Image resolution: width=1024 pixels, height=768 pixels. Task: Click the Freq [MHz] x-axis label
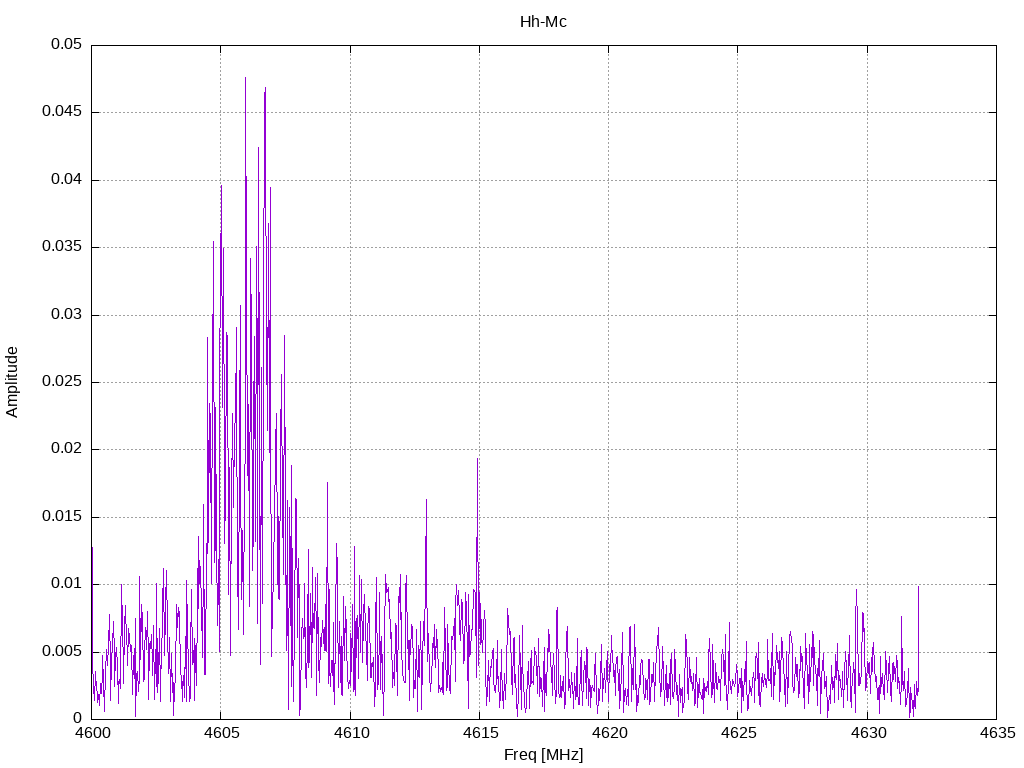pos(543,755)
